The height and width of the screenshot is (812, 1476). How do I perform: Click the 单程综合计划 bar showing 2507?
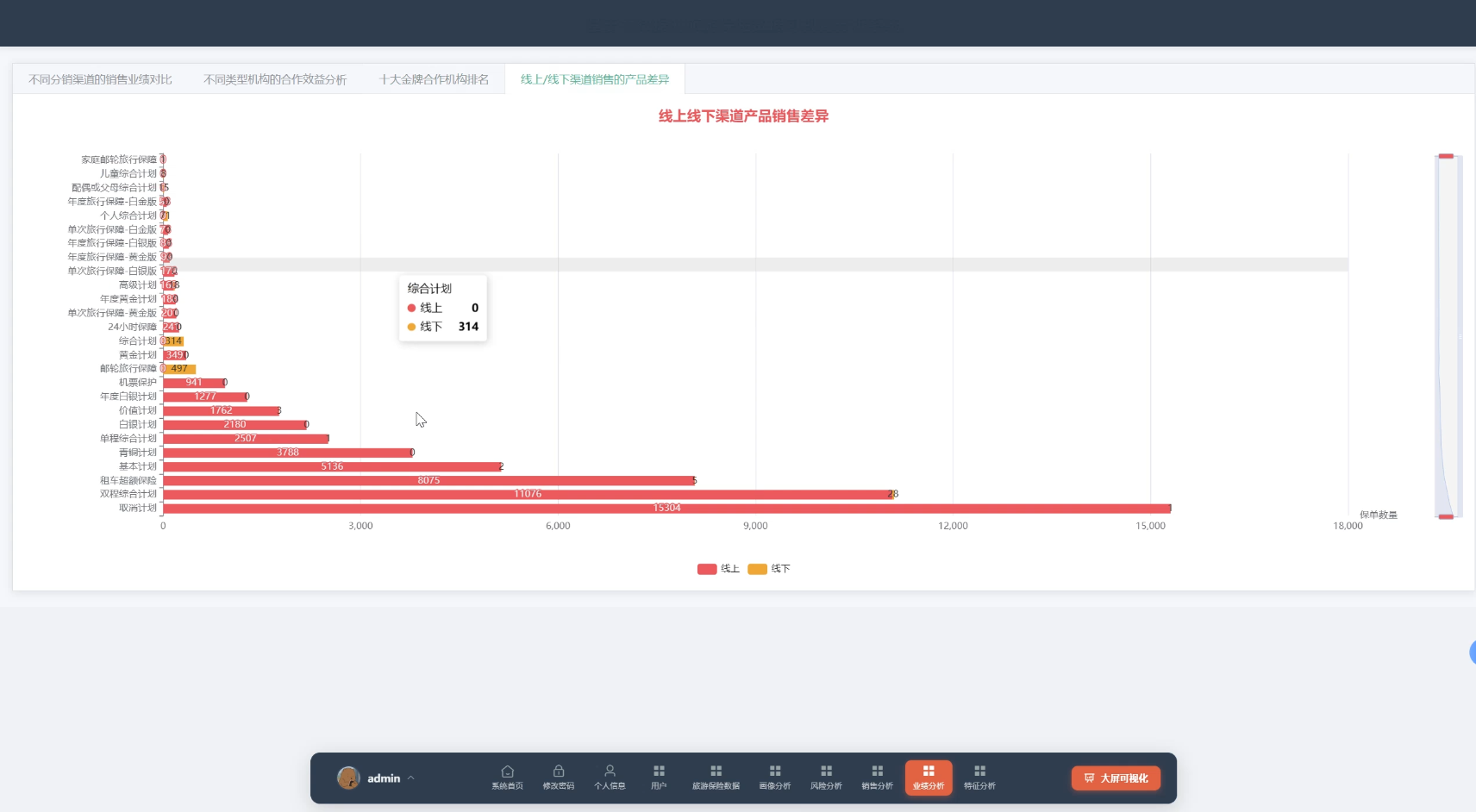pyautogui.click(x=246, y=439)
